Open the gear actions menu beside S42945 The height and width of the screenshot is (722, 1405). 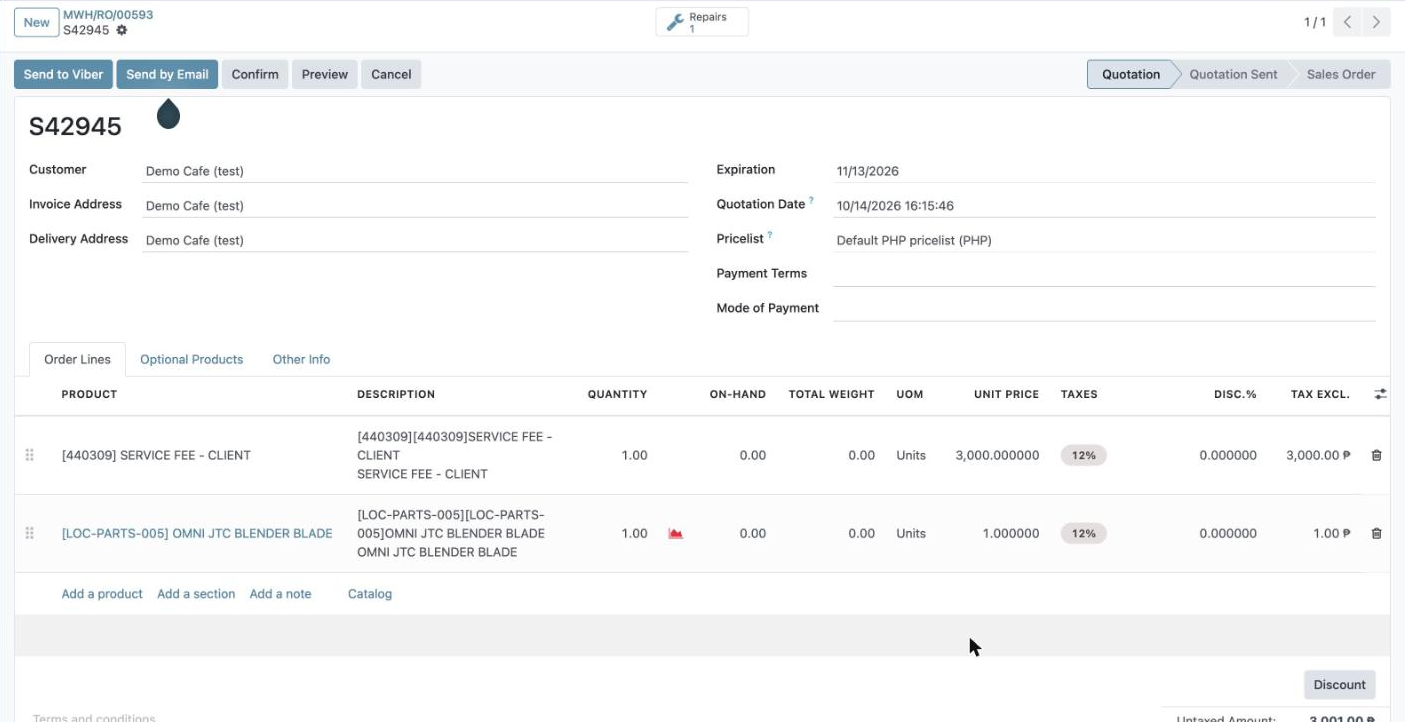(122, 30)
